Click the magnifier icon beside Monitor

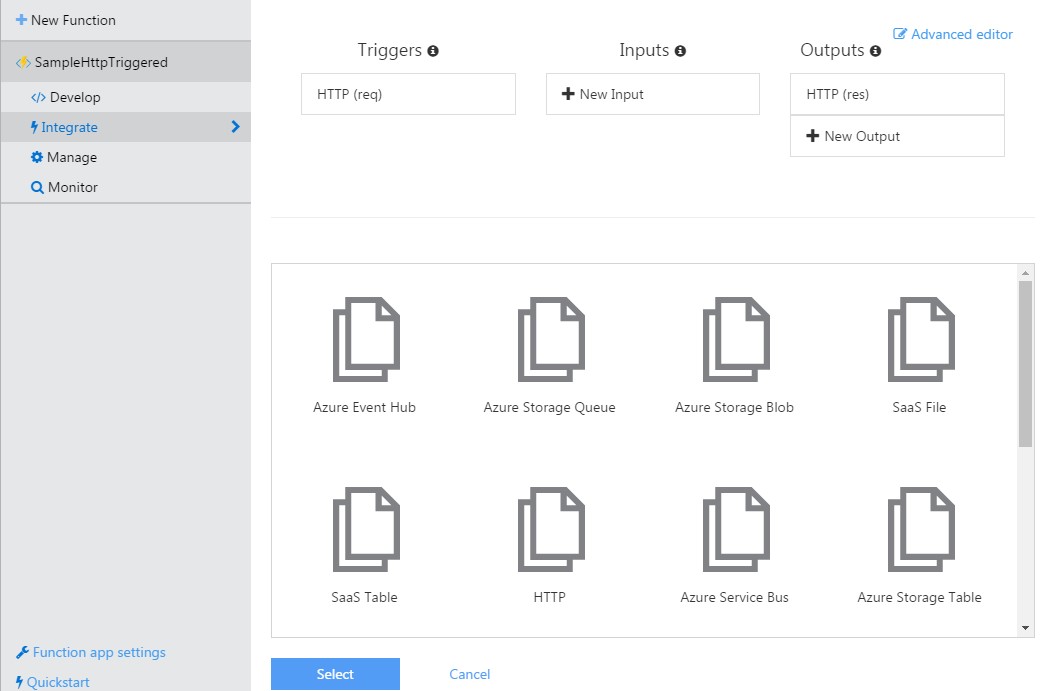(x=37, y=187)
